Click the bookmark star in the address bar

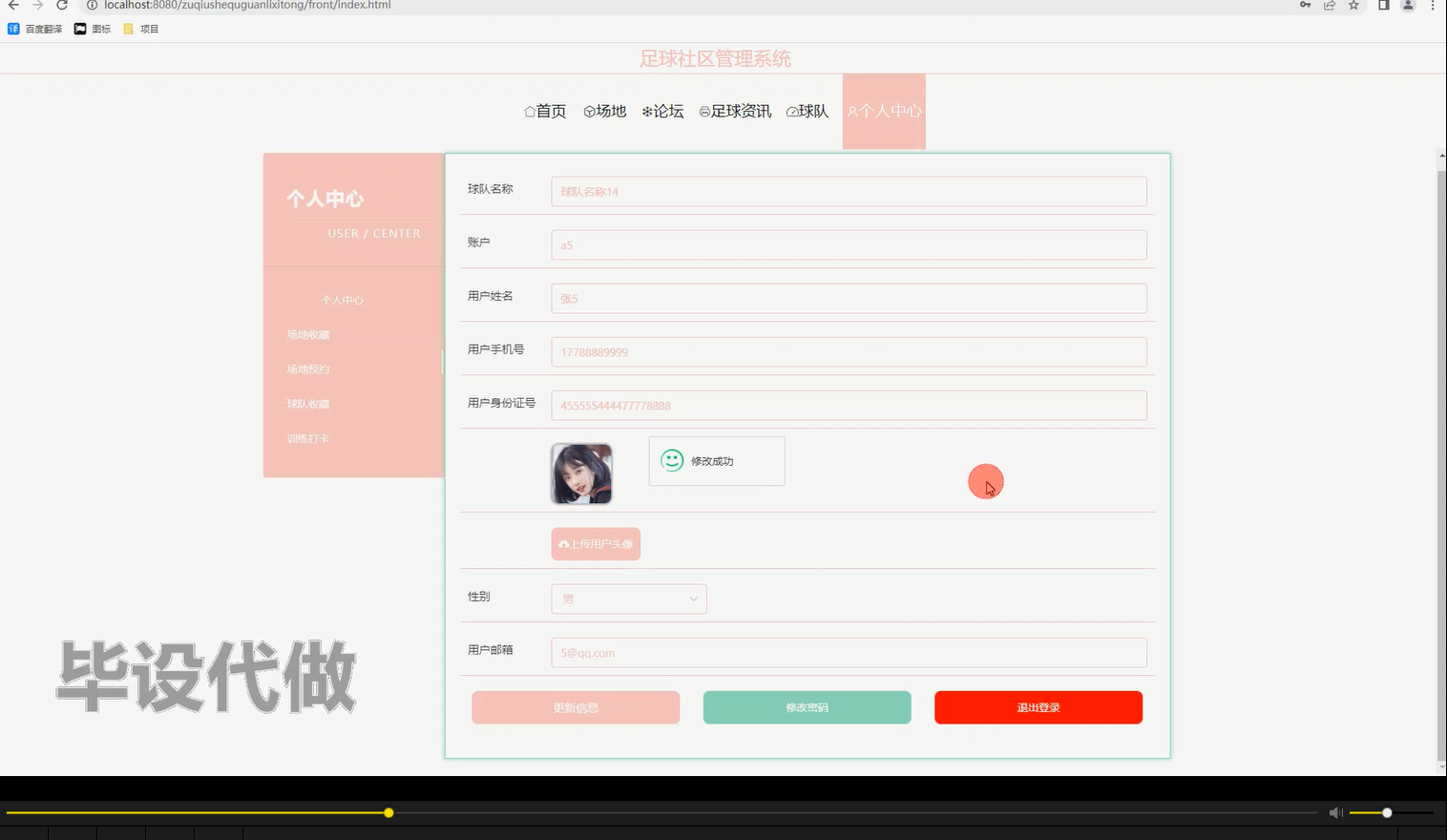tap(1353, 6)
